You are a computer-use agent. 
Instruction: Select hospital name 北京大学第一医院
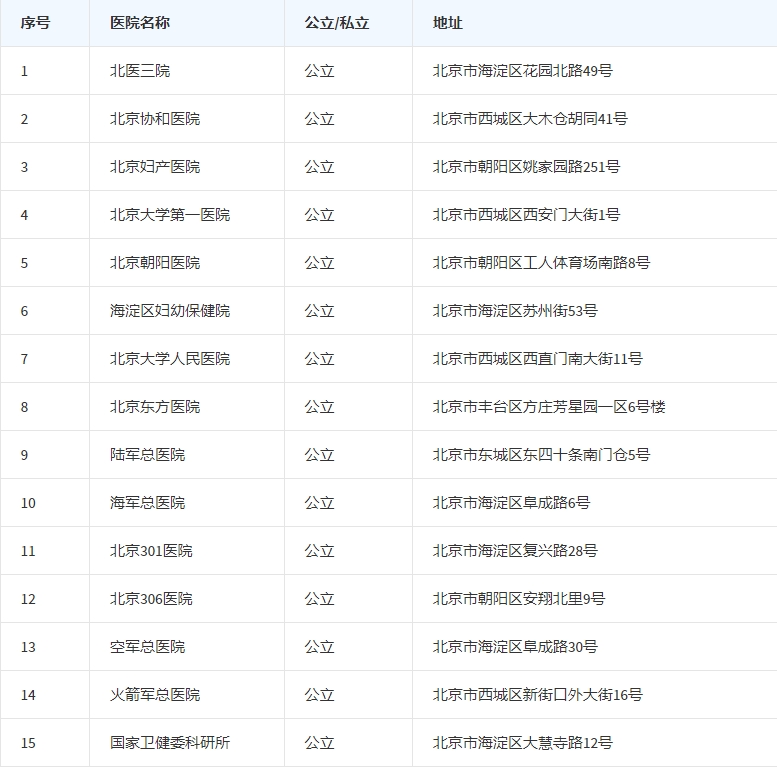170,215
